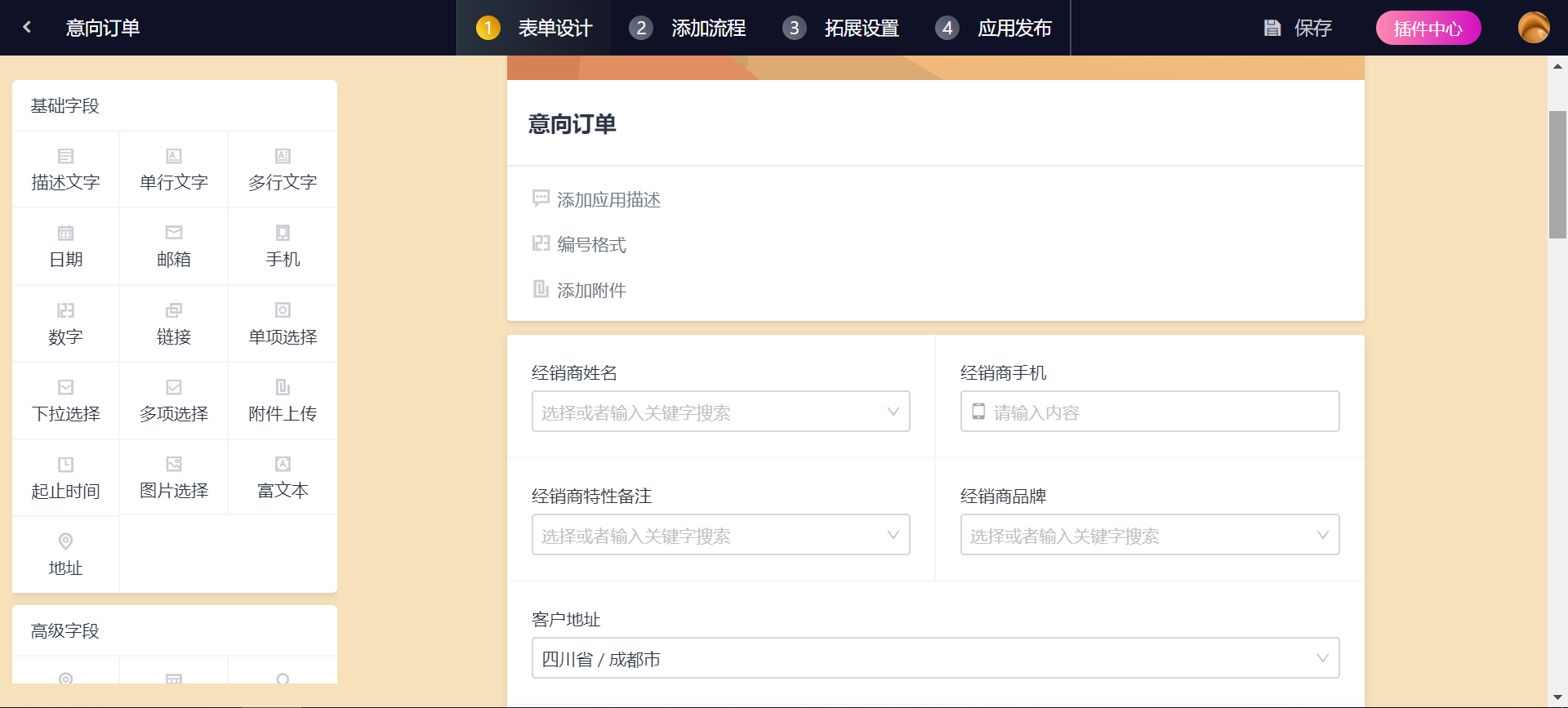Add the 邮箱 email field
Image resolution: width=1568 pixels, height=708 pixels.
174,247
